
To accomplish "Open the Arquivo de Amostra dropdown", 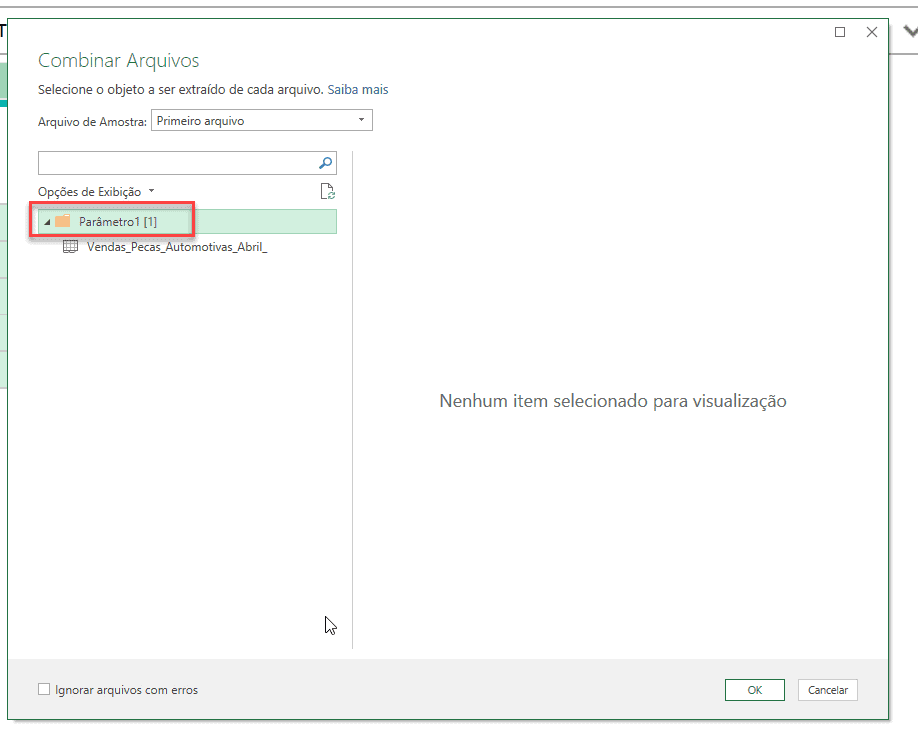I will [x=361, y=121].
